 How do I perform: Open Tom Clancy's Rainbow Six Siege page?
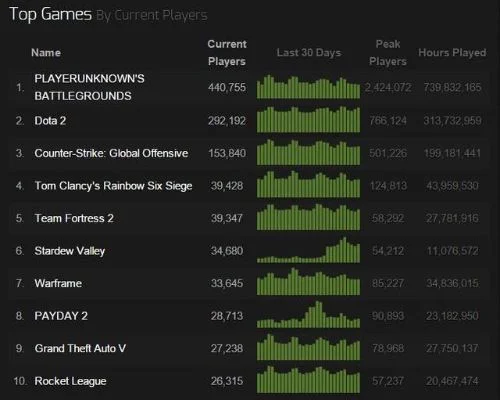[x=113, y=186]
